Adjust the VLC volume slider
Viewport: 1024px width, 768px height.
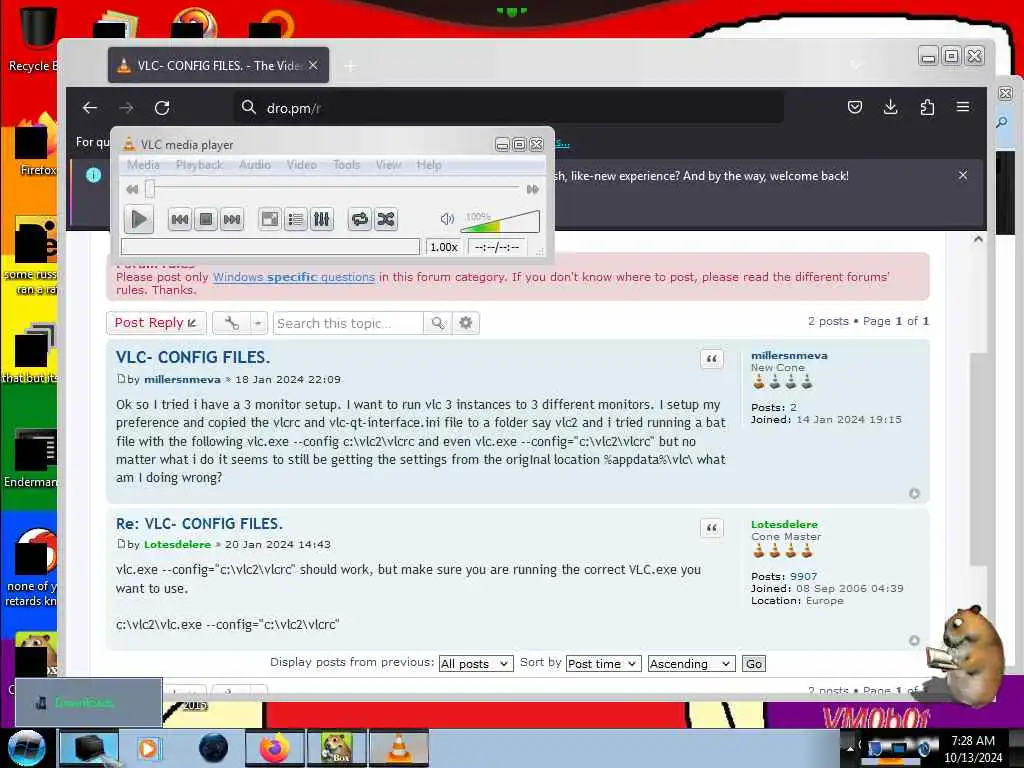coord(500,221)
